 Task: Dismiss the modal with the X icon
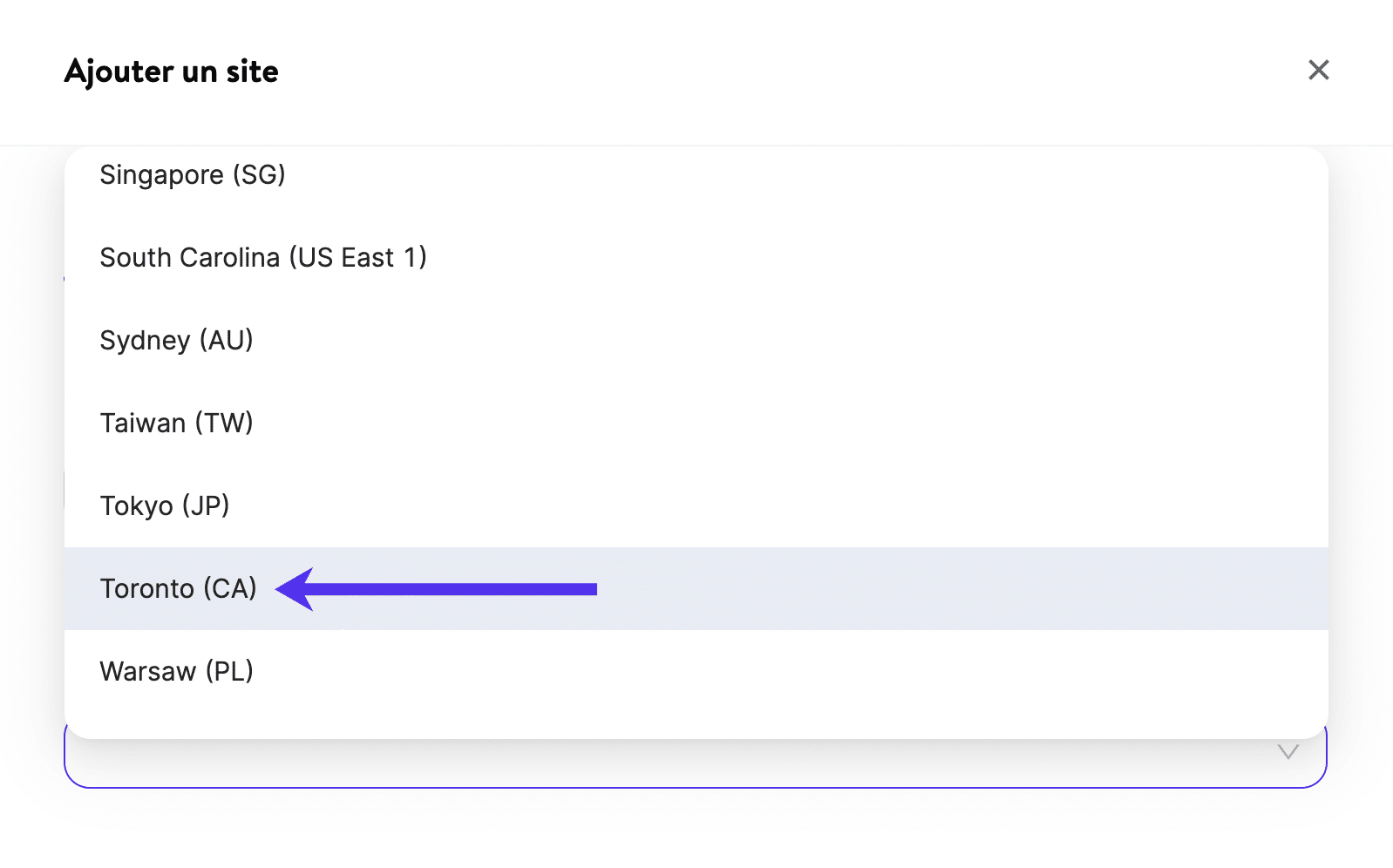click(x=1318, y=70)
